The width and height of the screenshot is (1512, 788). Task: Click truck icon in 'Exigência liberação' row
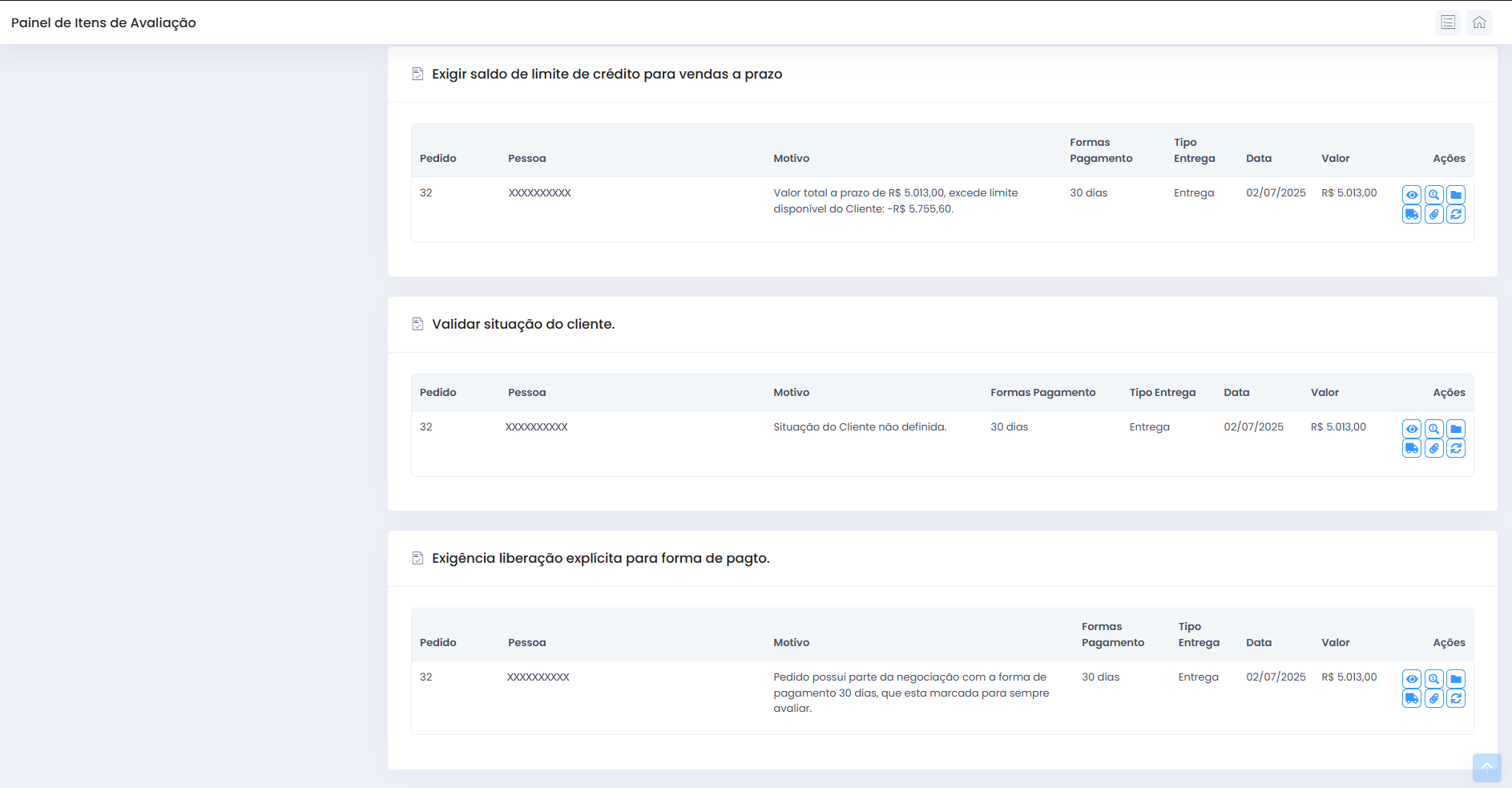pos(1412,698)
